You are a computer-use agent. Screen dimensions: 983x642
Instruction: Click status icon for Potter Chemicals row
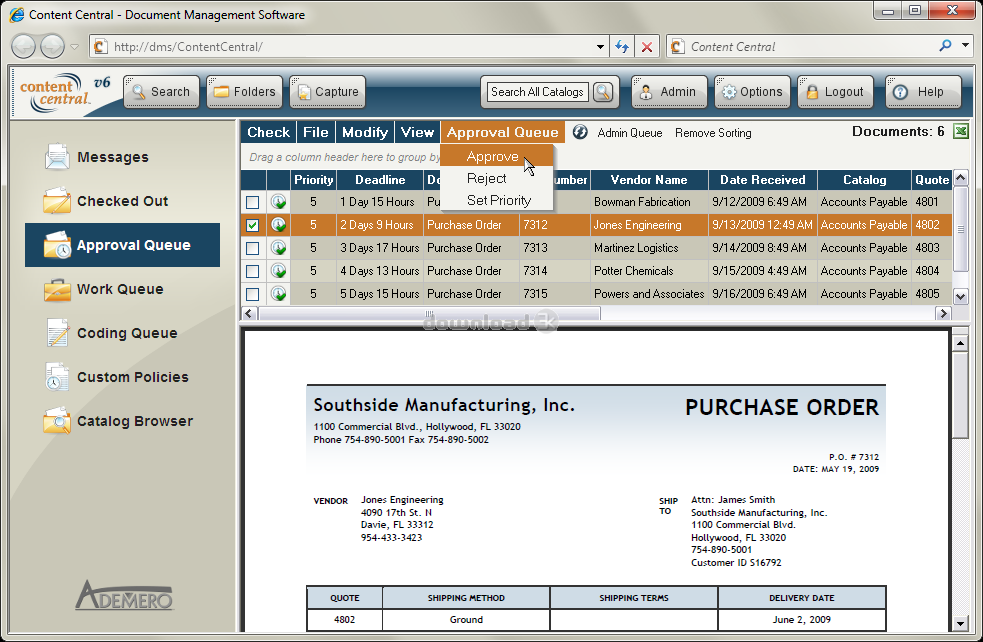(278, 271)
